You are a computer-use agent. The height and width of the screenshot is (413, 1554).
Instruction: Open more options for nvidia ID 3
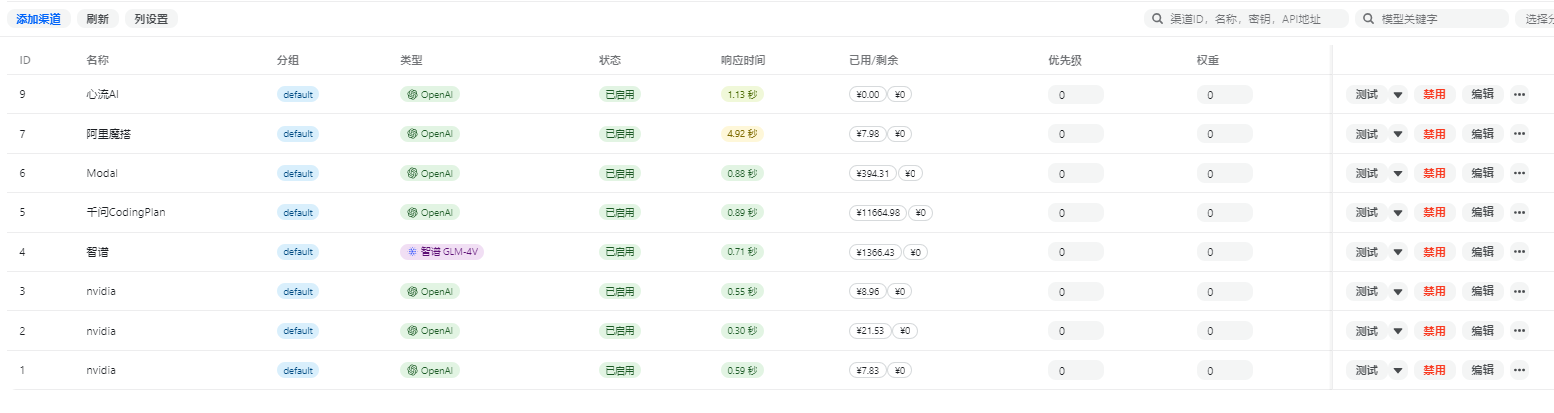(1519, 291)
